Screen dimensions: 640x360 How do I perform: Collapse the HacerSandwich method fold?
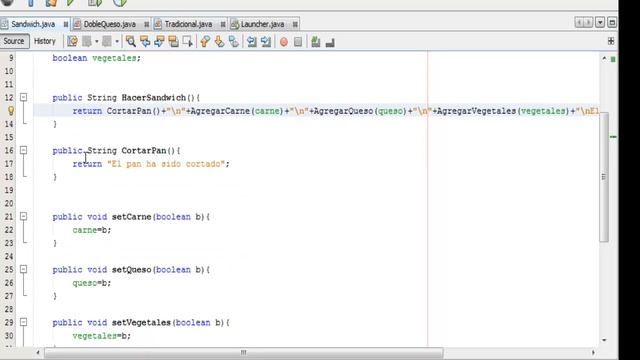(24, 97)
